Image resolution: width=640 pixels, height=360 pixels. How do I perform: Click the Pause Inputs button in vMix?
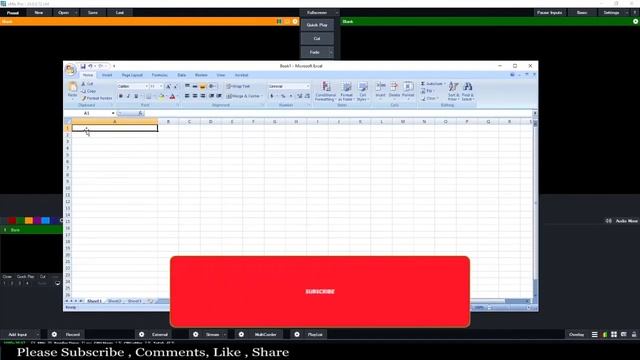pyautogui.click(x=549, y=13)
